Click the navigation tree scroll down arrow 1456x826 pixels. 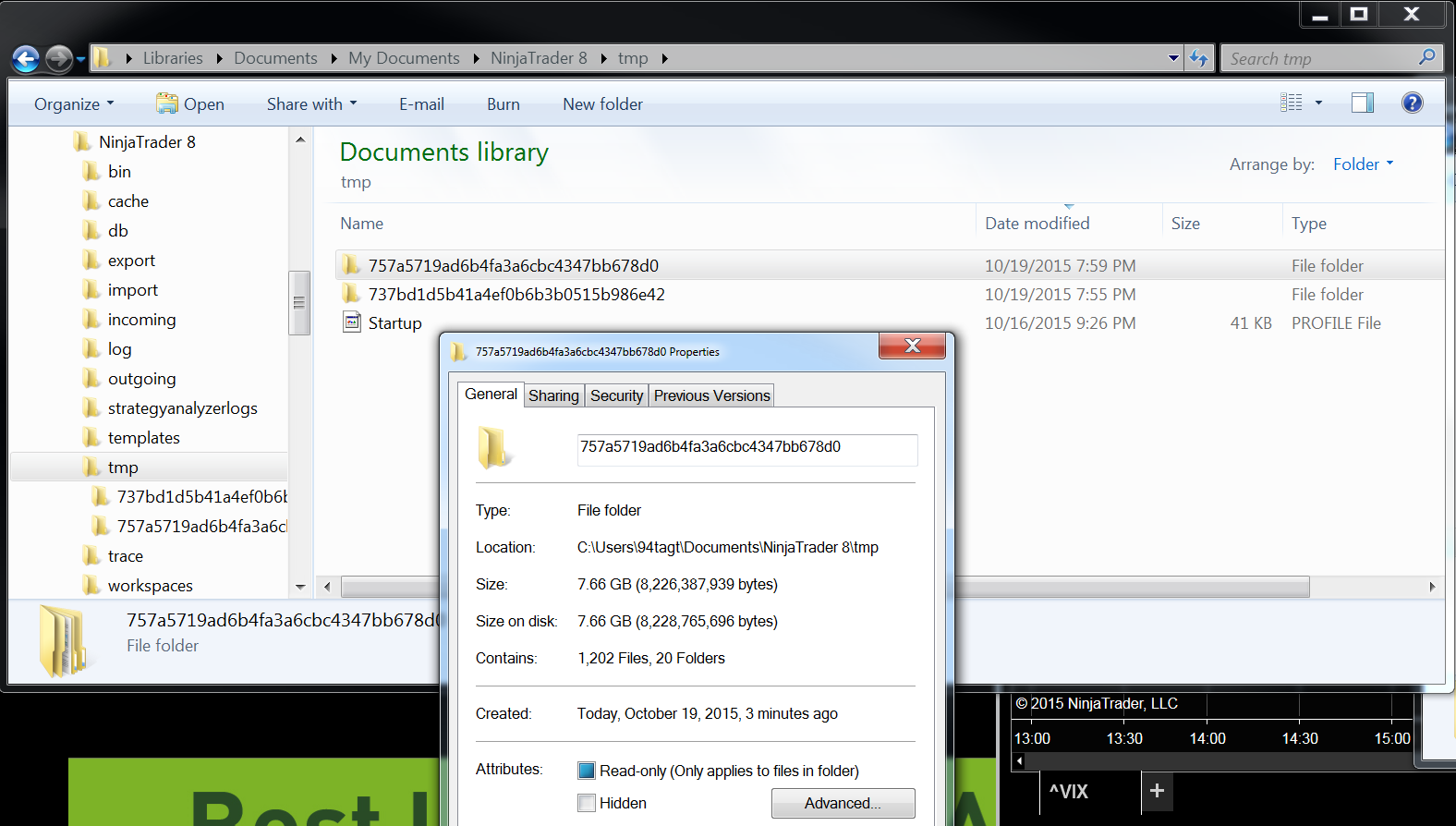coord(300,587)
